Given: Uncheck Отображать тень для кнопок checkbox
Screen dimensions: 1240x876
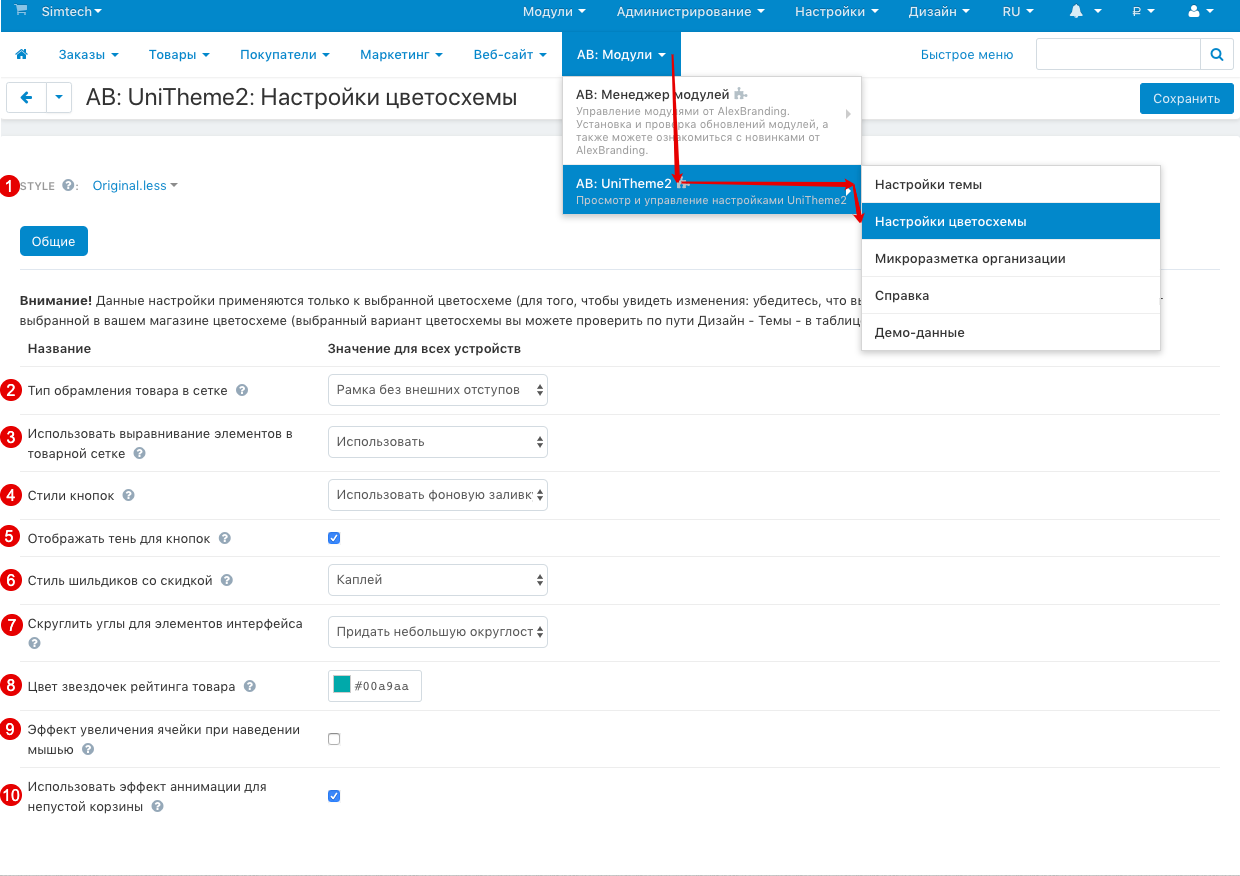Looking at the screenshot, I should tap(334, 538).
